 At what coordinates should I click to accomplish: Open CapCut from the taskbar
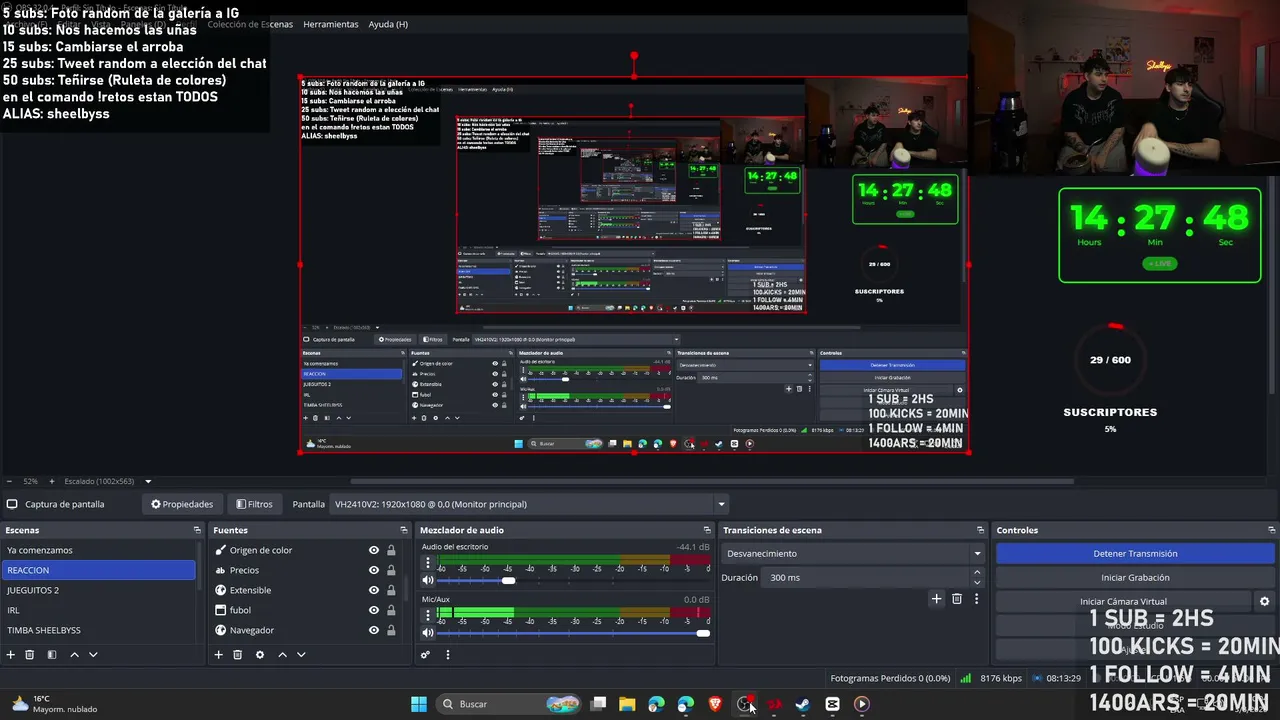pyautogui.click(x=832, y=704)
